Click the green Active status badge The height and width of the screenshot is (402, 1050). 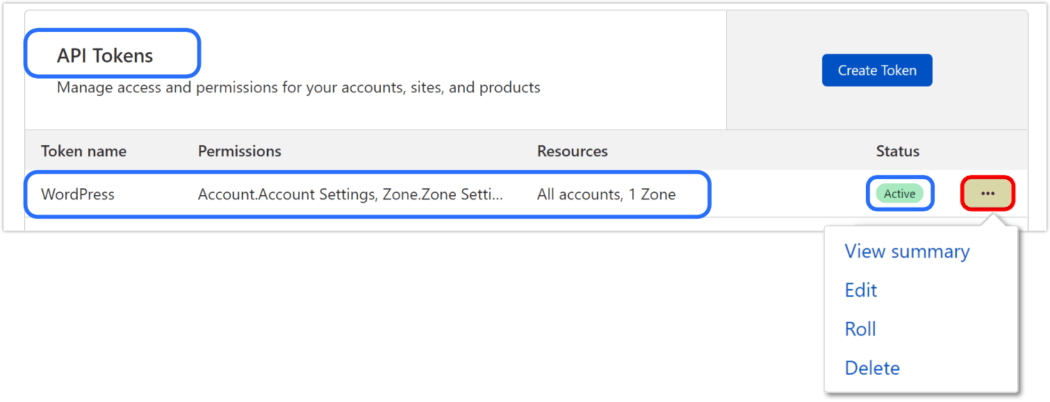tap(899, 194)
